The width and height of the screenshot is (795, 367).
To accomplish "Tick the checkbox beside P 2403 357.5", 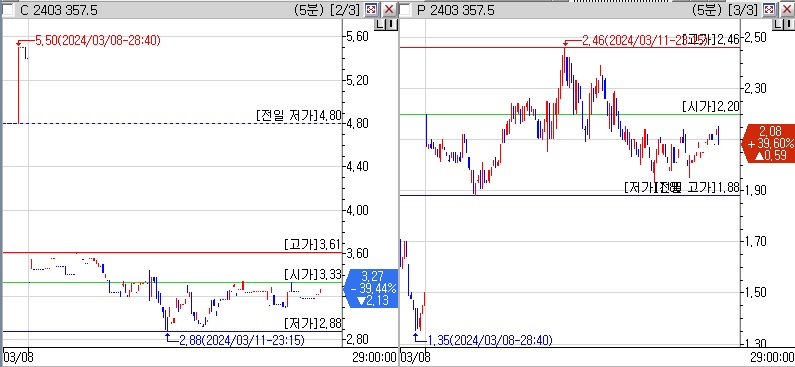I will 405,10.
